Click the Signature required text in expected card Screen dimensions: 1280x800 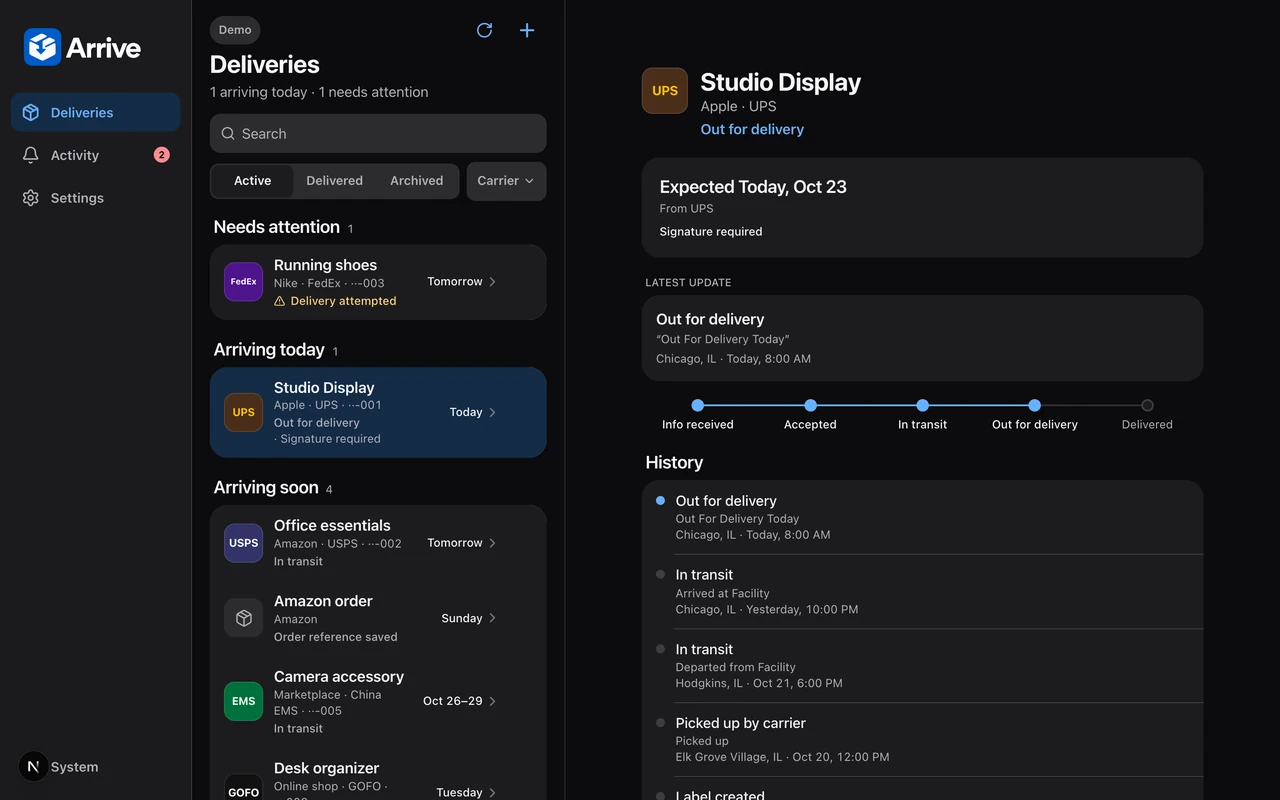[x=711, y=232]
